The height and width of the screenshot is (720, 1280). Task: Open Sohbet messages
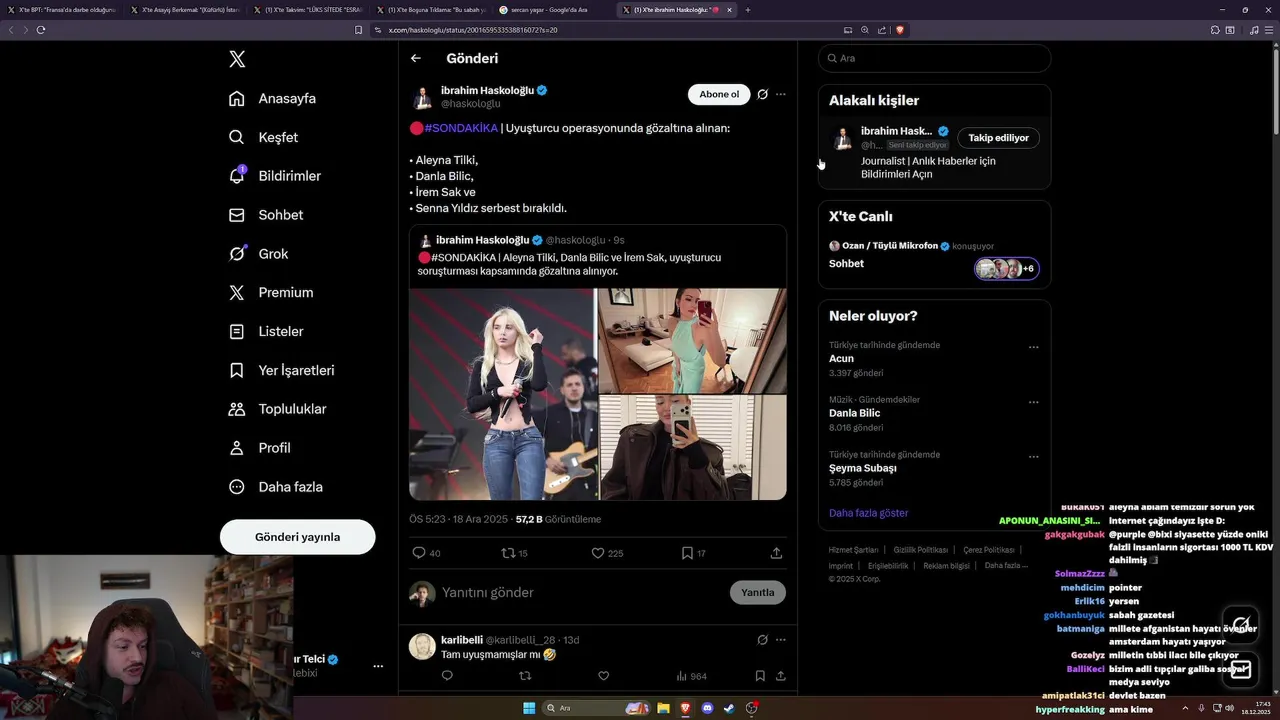(x=266, y=215)
